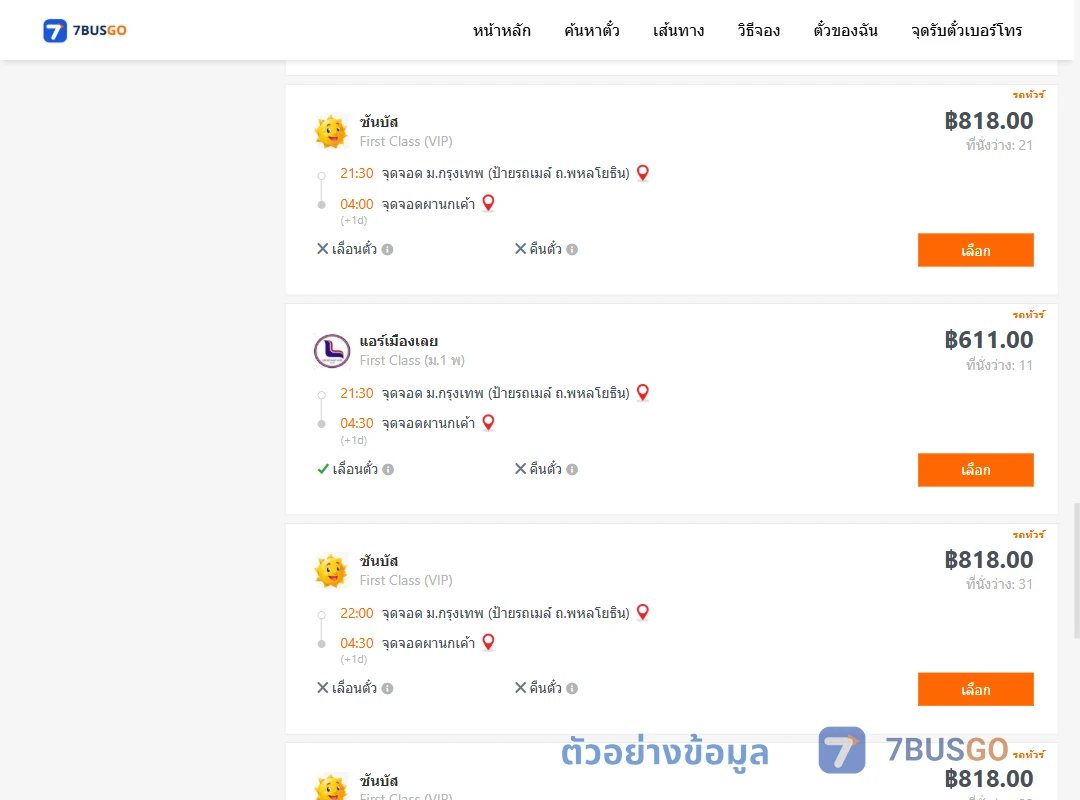The width and height of the screenshot is (1080, 800).
Task: Show คืนตั๋ว info icon on the 22:00 ชันบัส card
Action: tap(572, 688)
